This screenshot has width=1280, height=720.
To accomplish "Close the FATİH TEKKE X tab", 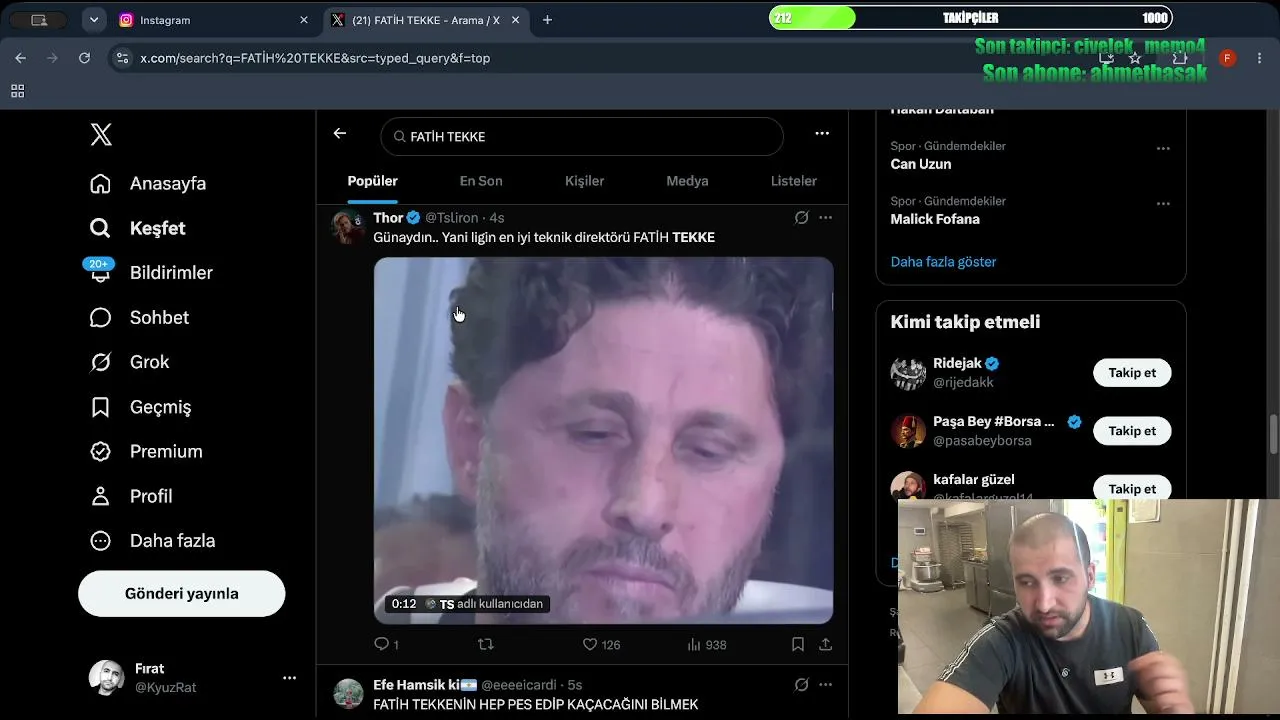I will pyautogui.click(x=517, y=20).
